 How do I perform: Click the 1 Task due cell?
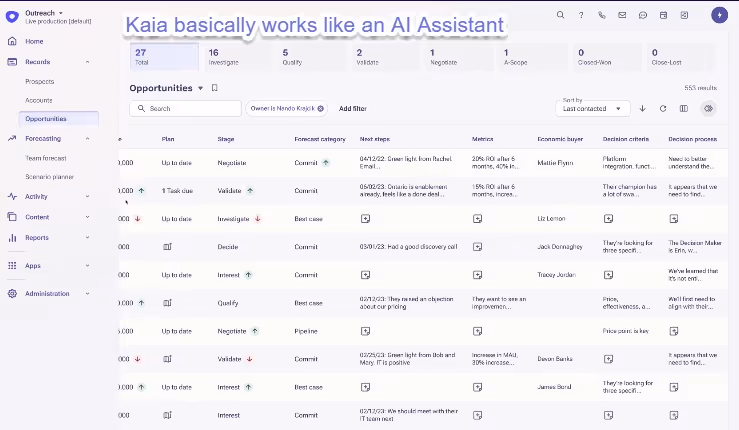pos(177,191)
